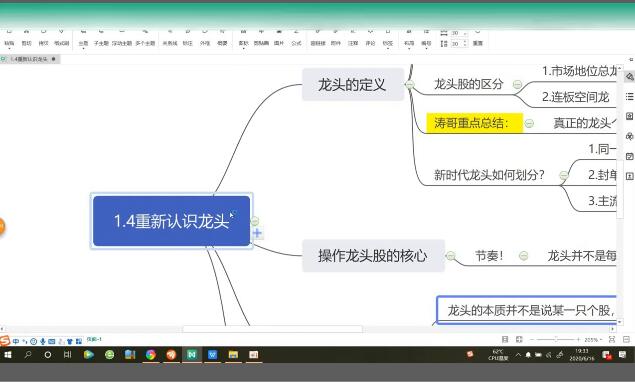Toggle collapse on 操作龙头股的核心 node

pos(450,256)
